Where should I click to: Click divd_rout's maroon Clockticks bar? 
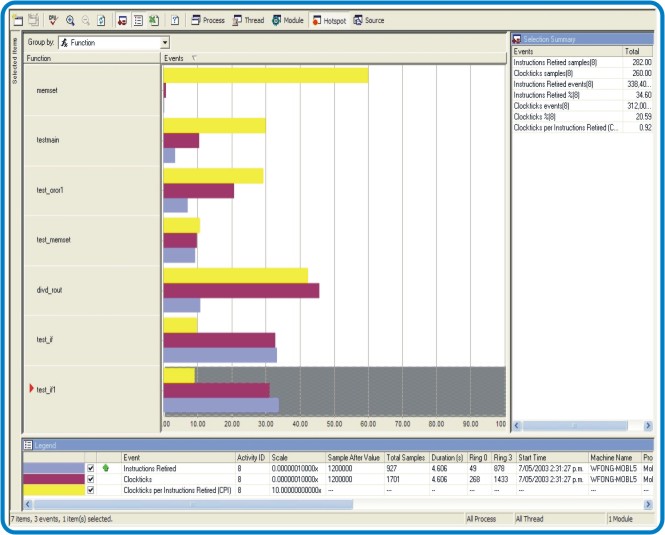[241, 291]
